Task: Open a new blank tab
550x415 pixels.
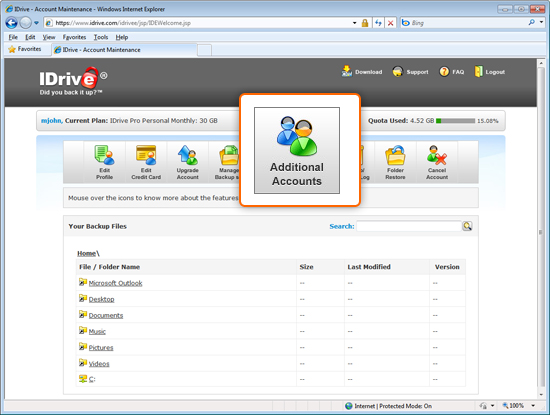Action: [x=204, y=50]
